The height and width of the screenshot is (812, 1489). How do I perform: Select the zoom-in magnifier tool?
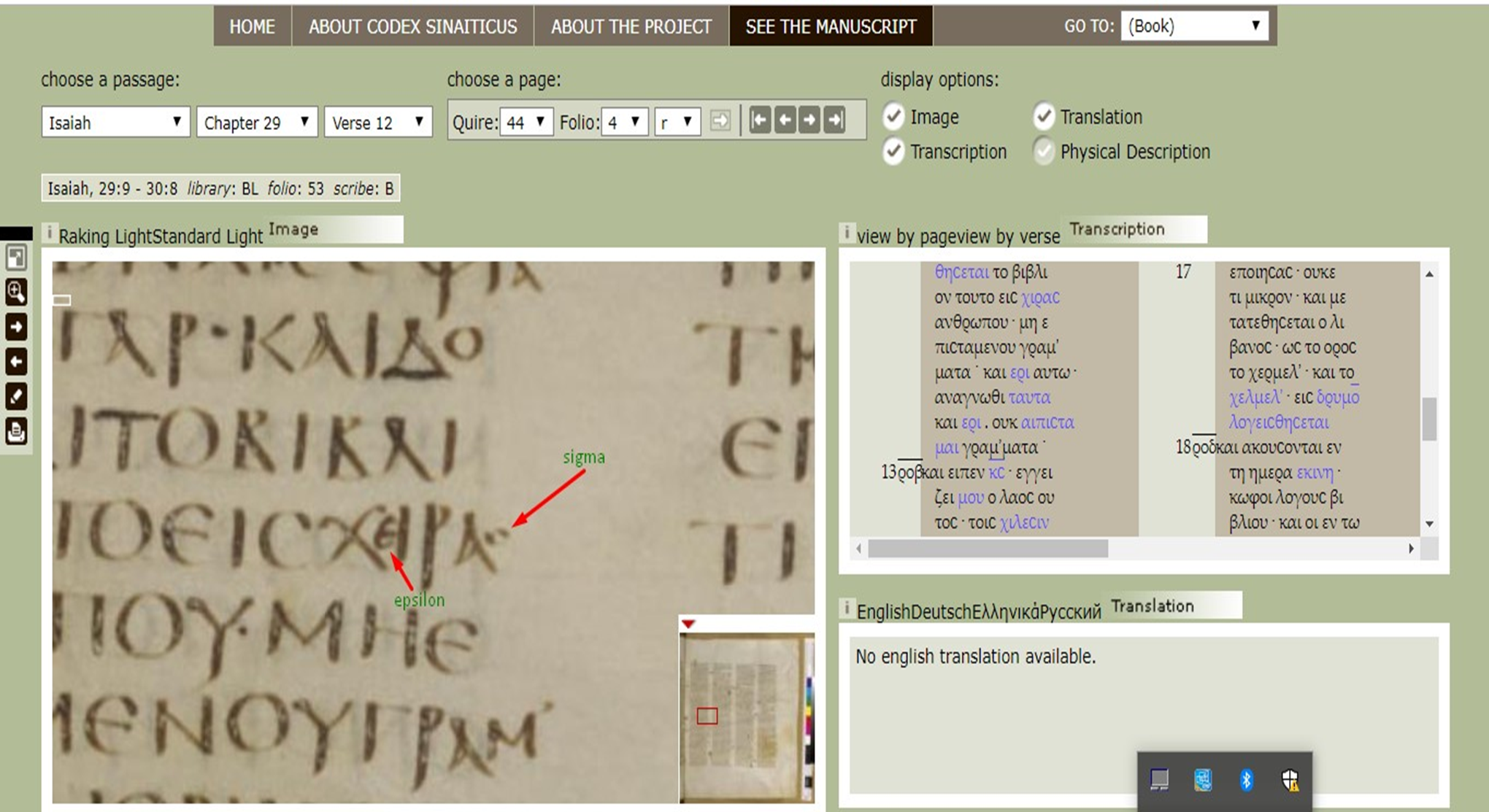(x=16, y=293)
